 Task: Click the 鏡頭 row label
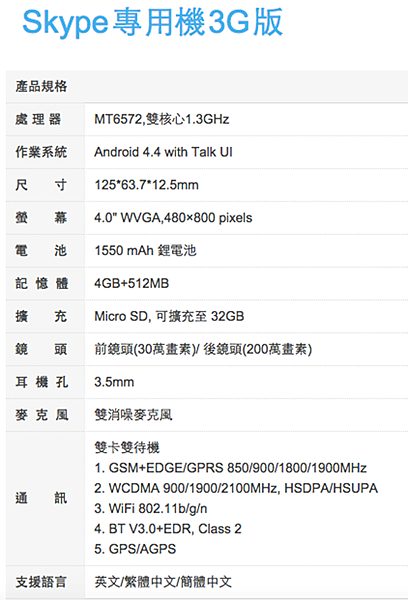[41, 349]
